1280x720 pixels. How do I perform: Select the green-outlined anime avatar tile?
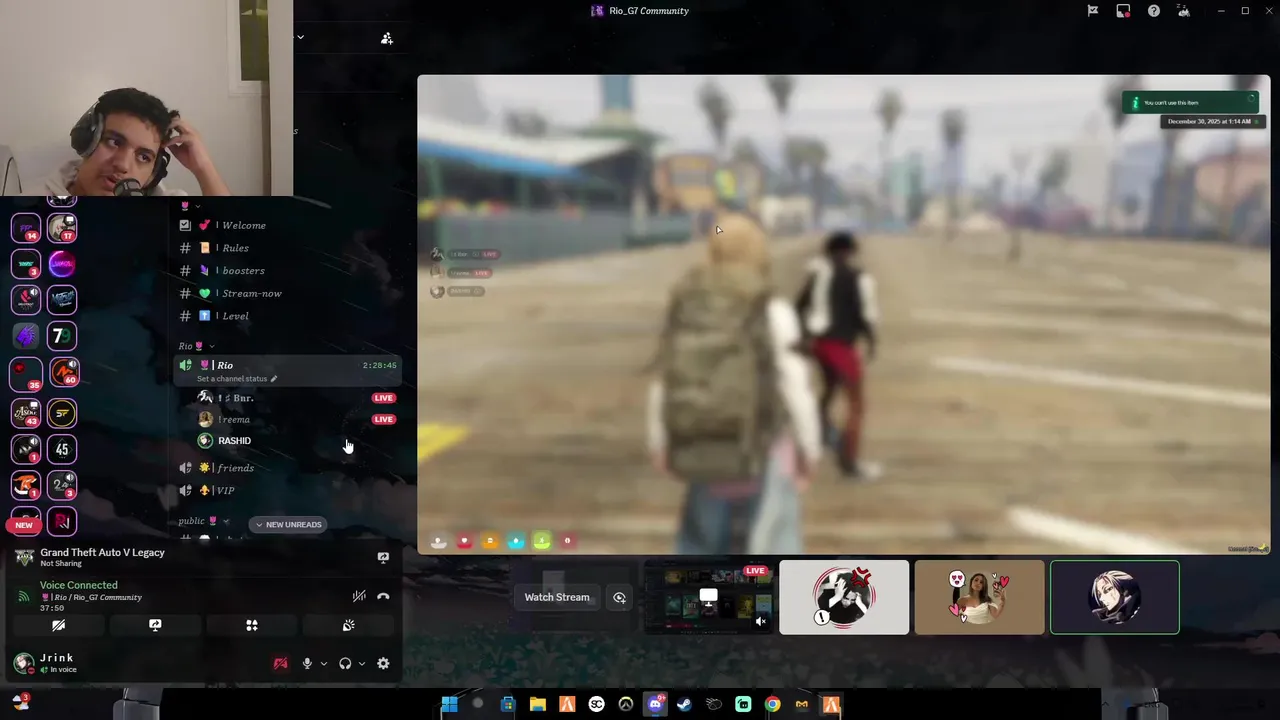coord(1115,598)
